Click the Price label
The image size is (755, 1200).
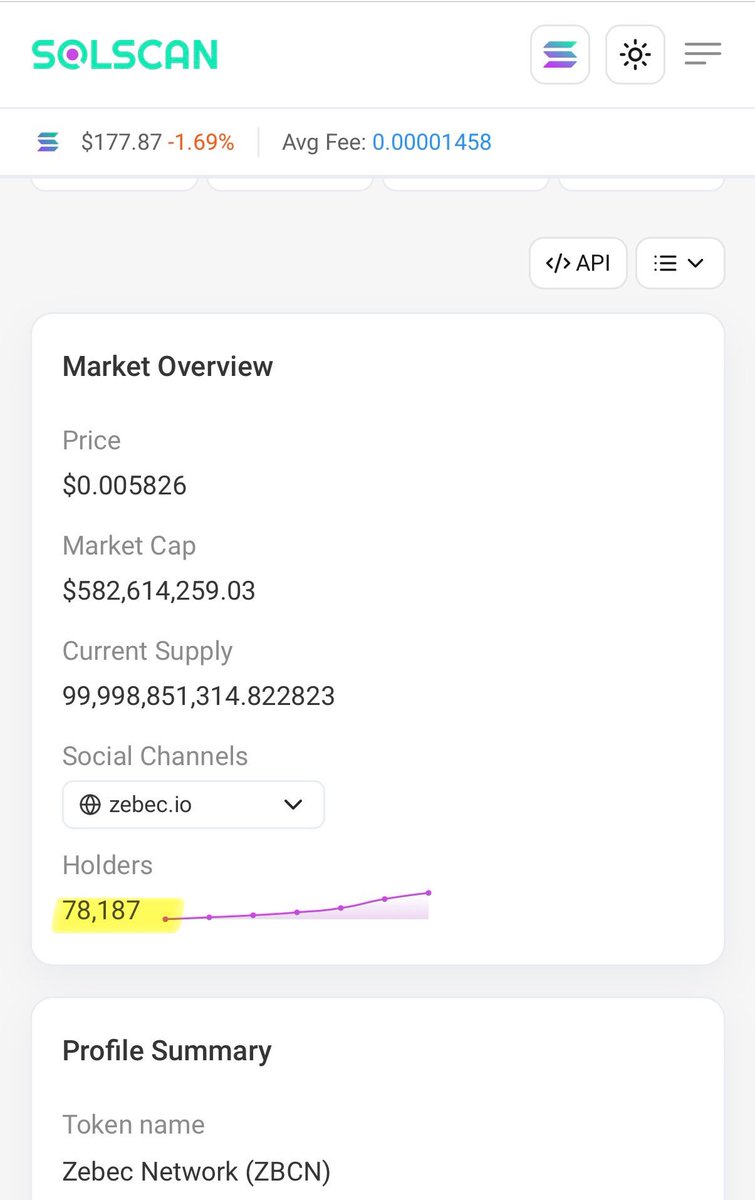pyautogui.click(x=91, y=441)
